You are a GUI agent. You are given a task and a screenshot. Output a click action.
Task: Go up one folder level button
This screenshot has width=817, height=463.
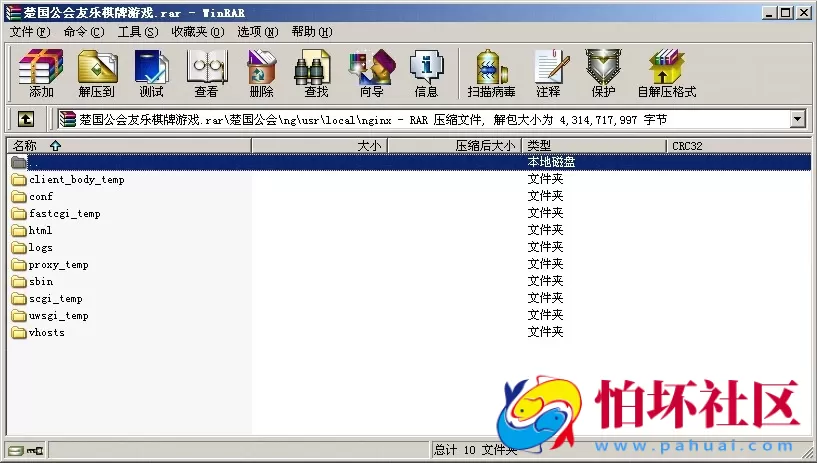pos(26,120)
